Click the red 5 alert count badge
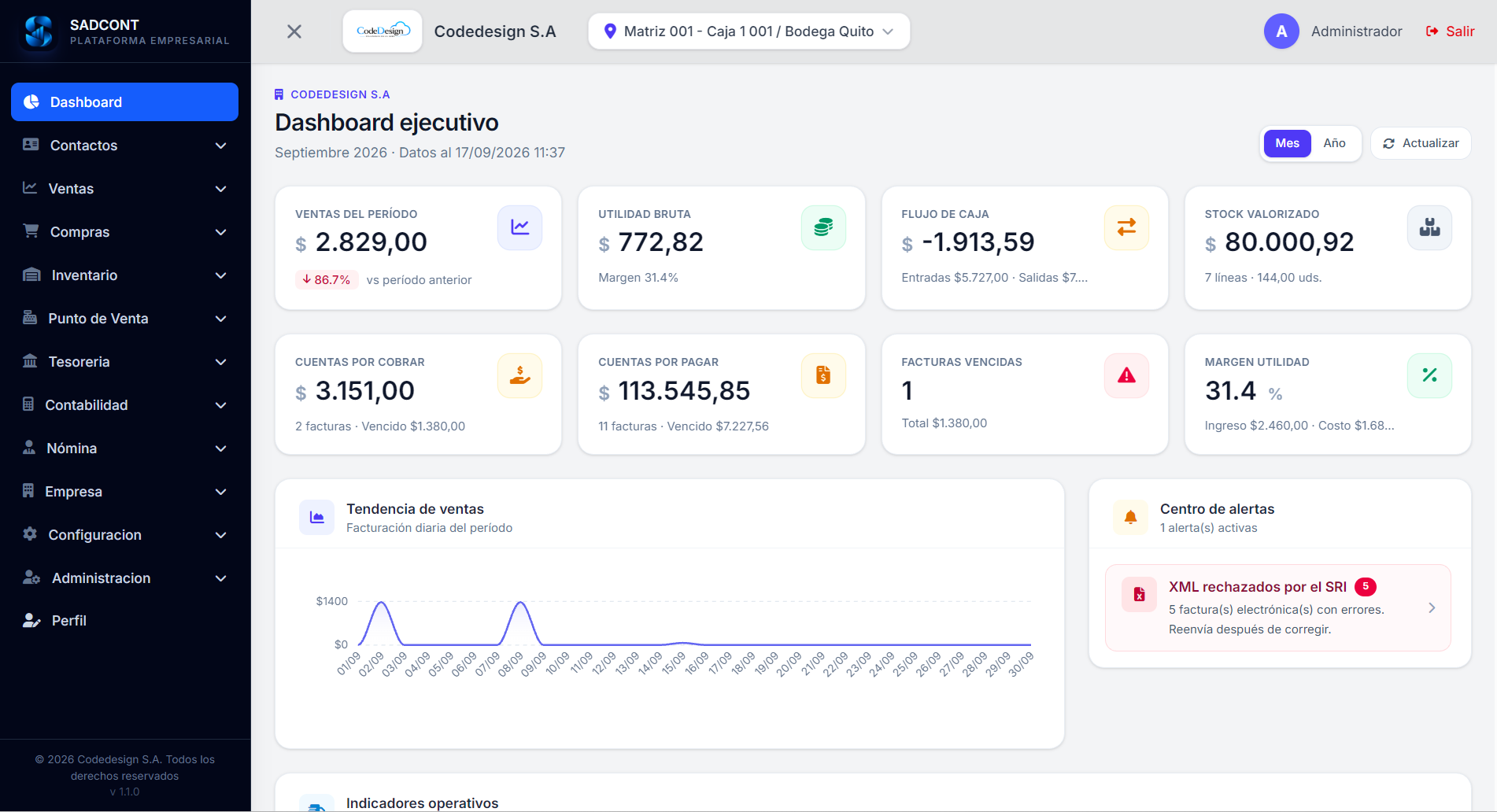Screen dimensions: 1497x812 [1366, 586]
